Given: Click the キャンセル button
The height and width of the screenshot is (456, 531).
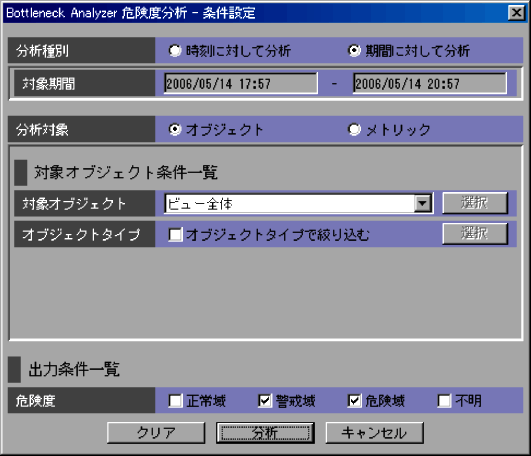Looking at the screenshot, I should click(375, 433).
